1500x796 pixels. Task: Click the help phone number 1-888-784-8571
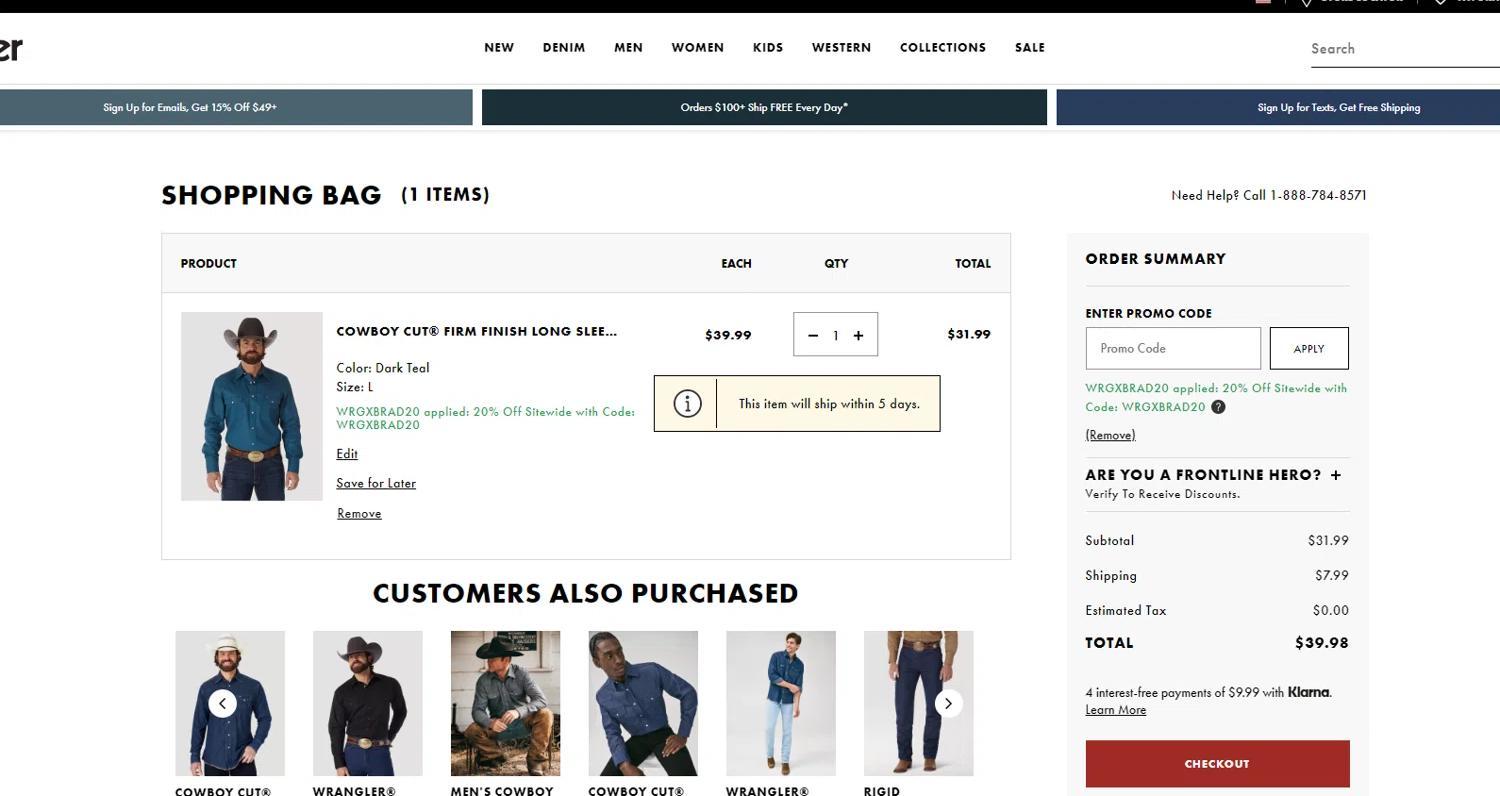pyautogui.click(x=1318, y=195)
